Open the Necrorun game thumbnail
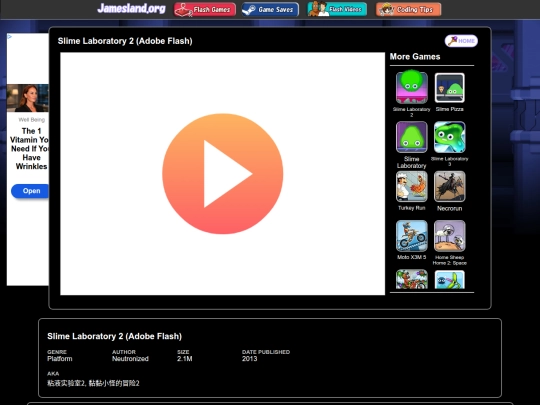Image resolution: width=540 pixels, height=405 pixels. pyautogui.click(x=449, y=186)
